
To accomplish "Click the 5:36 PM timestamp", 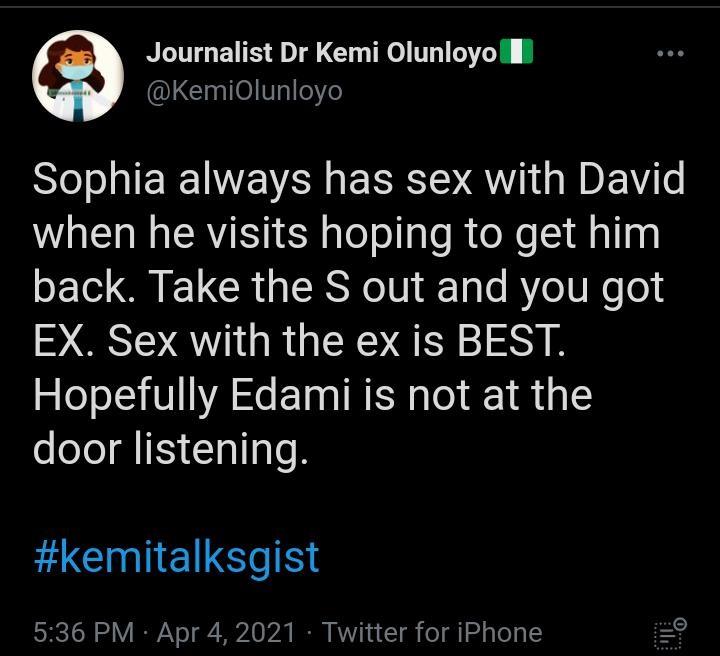I will 83,632.
